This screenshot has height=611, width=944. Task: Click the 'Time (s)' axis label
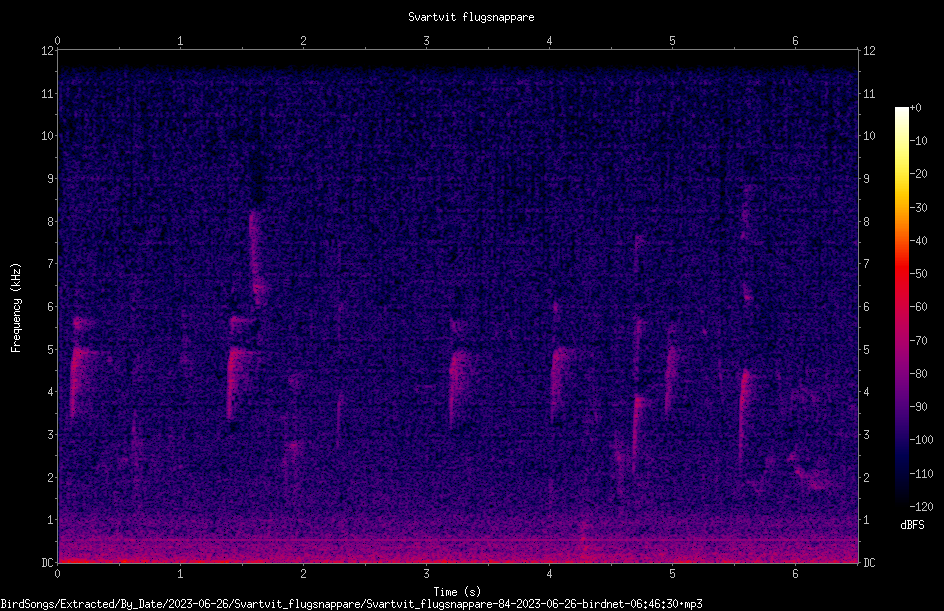click(457, 592)
